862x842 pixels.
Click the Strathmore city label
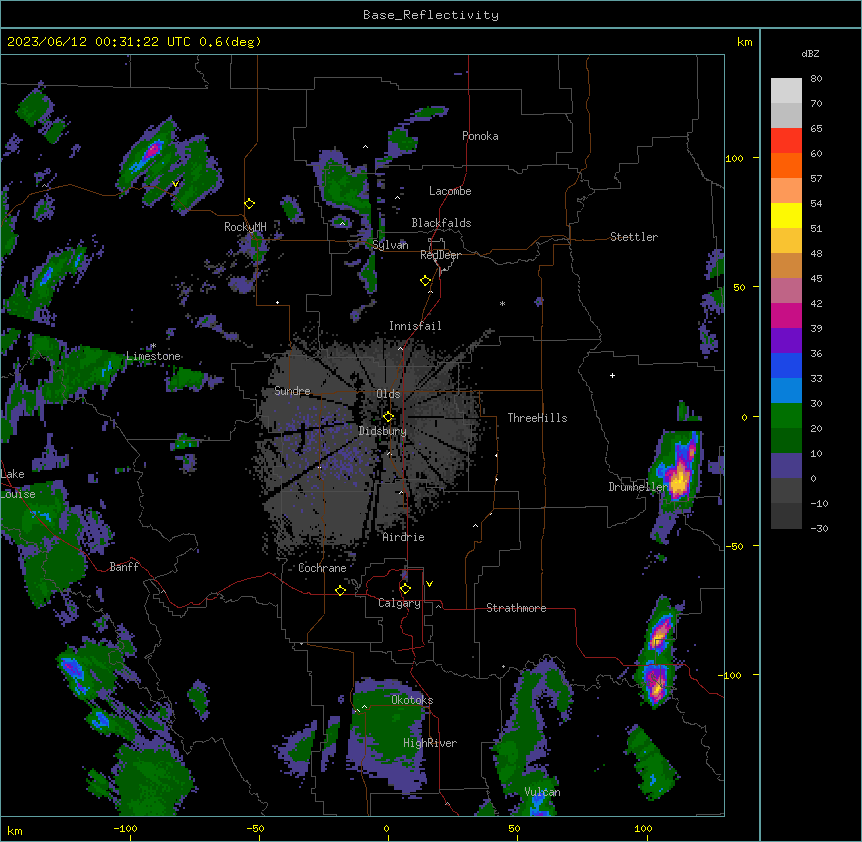[x=516, y=608]
